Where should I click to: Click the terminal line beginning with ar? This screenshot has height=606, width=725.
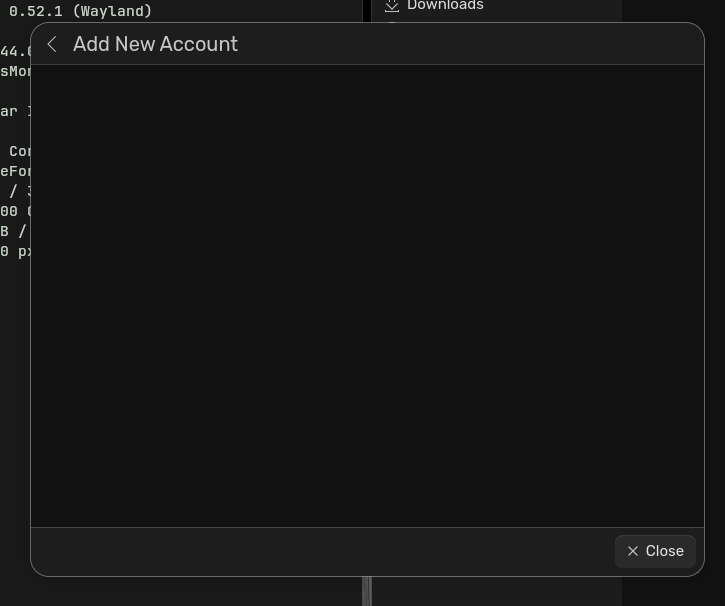(12, 111)
